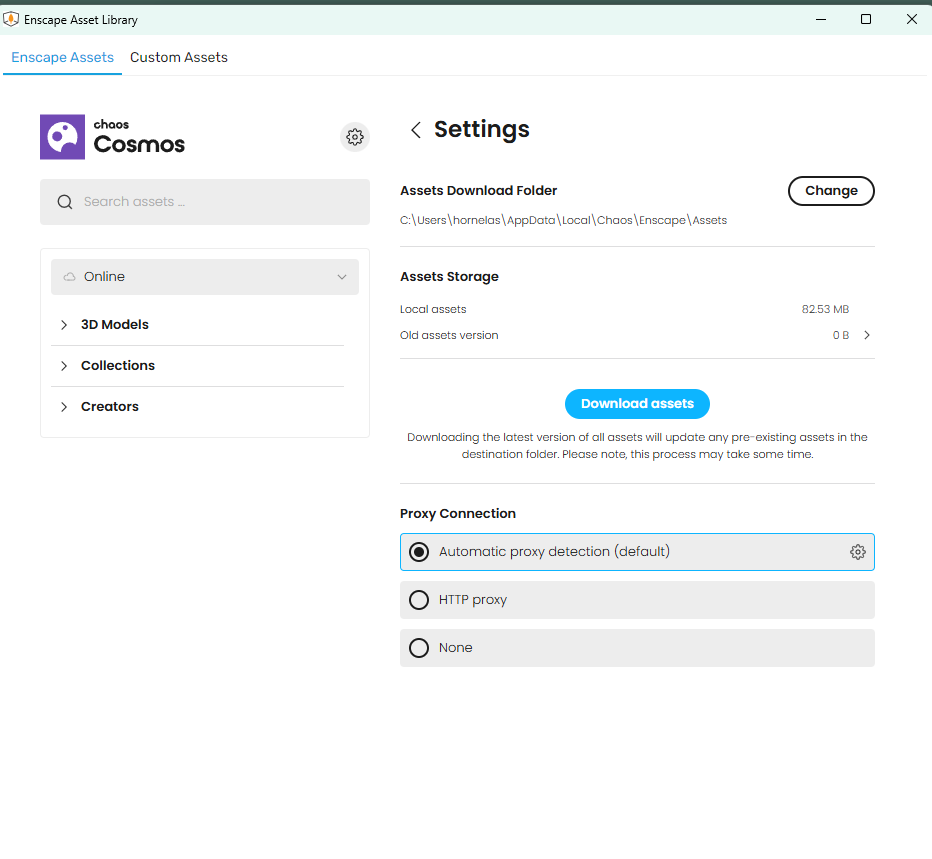Click the Change folder button
The image size is (932, 859).
click(831, 191)
